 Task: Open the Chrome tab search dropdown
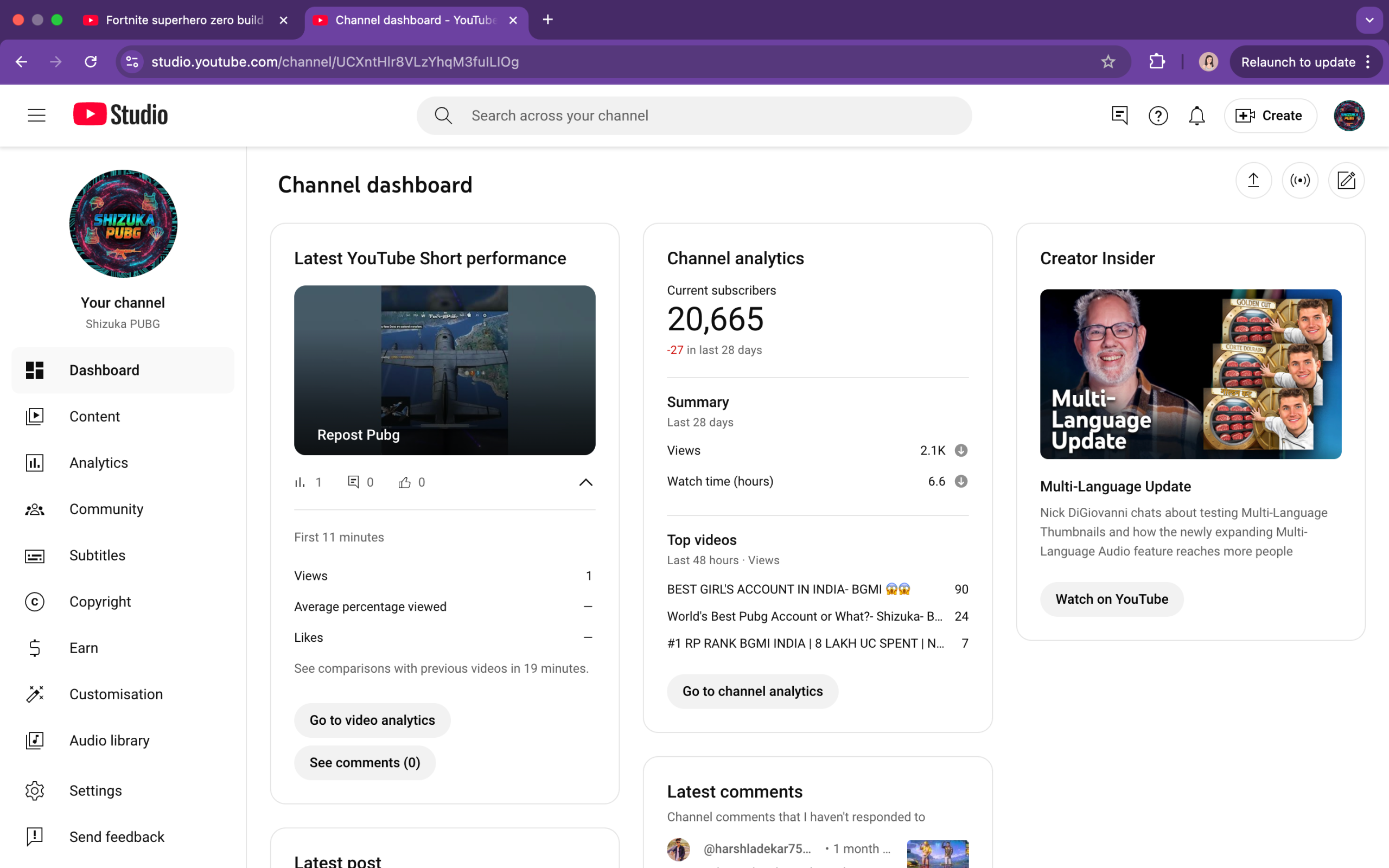point(1369,20)
